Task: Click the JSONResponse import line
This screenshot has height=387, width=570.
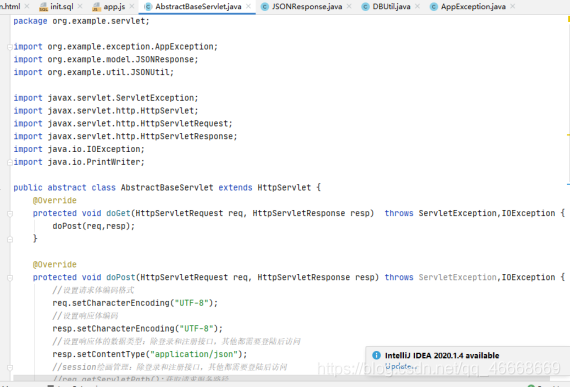Action: coord(106,59)
